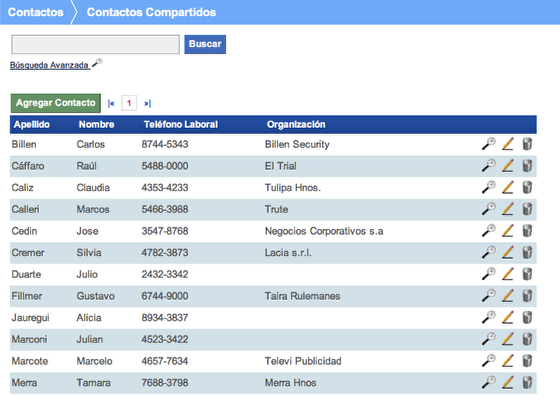Select page 1 in pagination
Image resolution: width=560 pixels, height=401 pixels.
click(129, 103)
